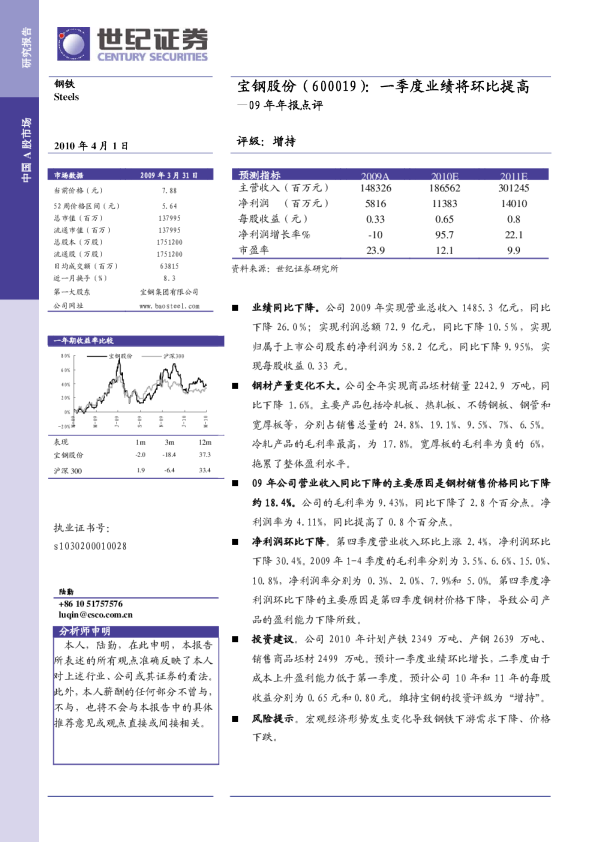Click the subtitle "09年年报点评"

click(x=286, y=105)
